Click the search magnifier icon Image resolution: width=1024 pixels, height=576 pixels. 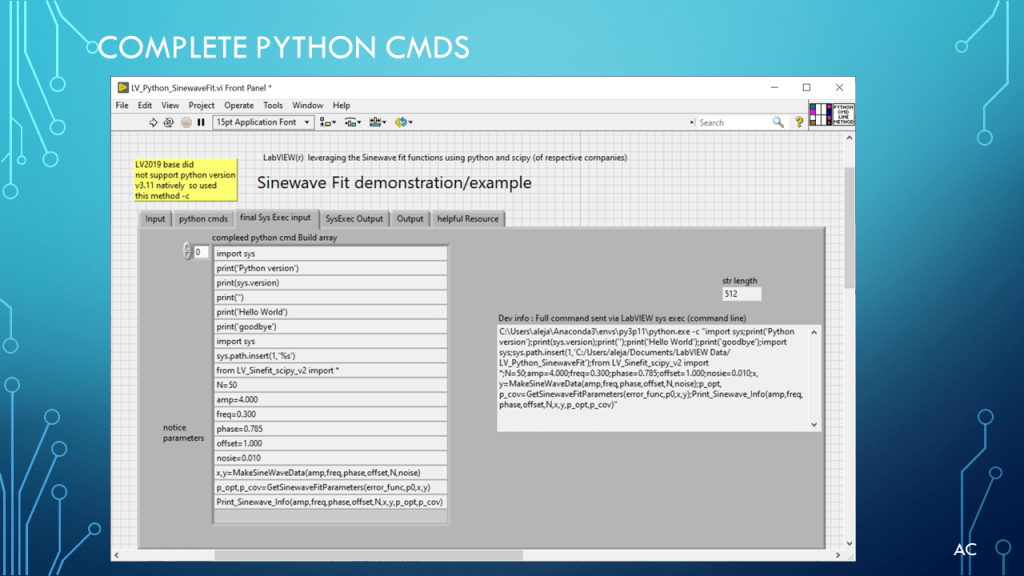(x=778, y=122)
